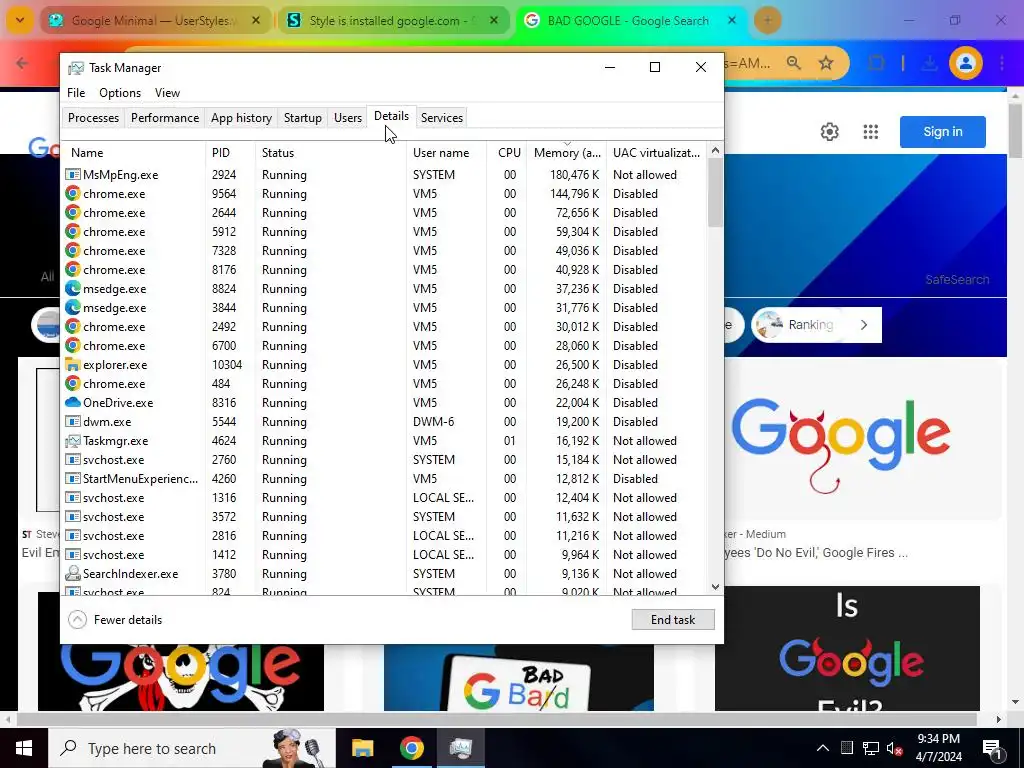Click Task Manager icon on the taskbar
This screenshot has height=768, width=1024.
tap(461, 748)
